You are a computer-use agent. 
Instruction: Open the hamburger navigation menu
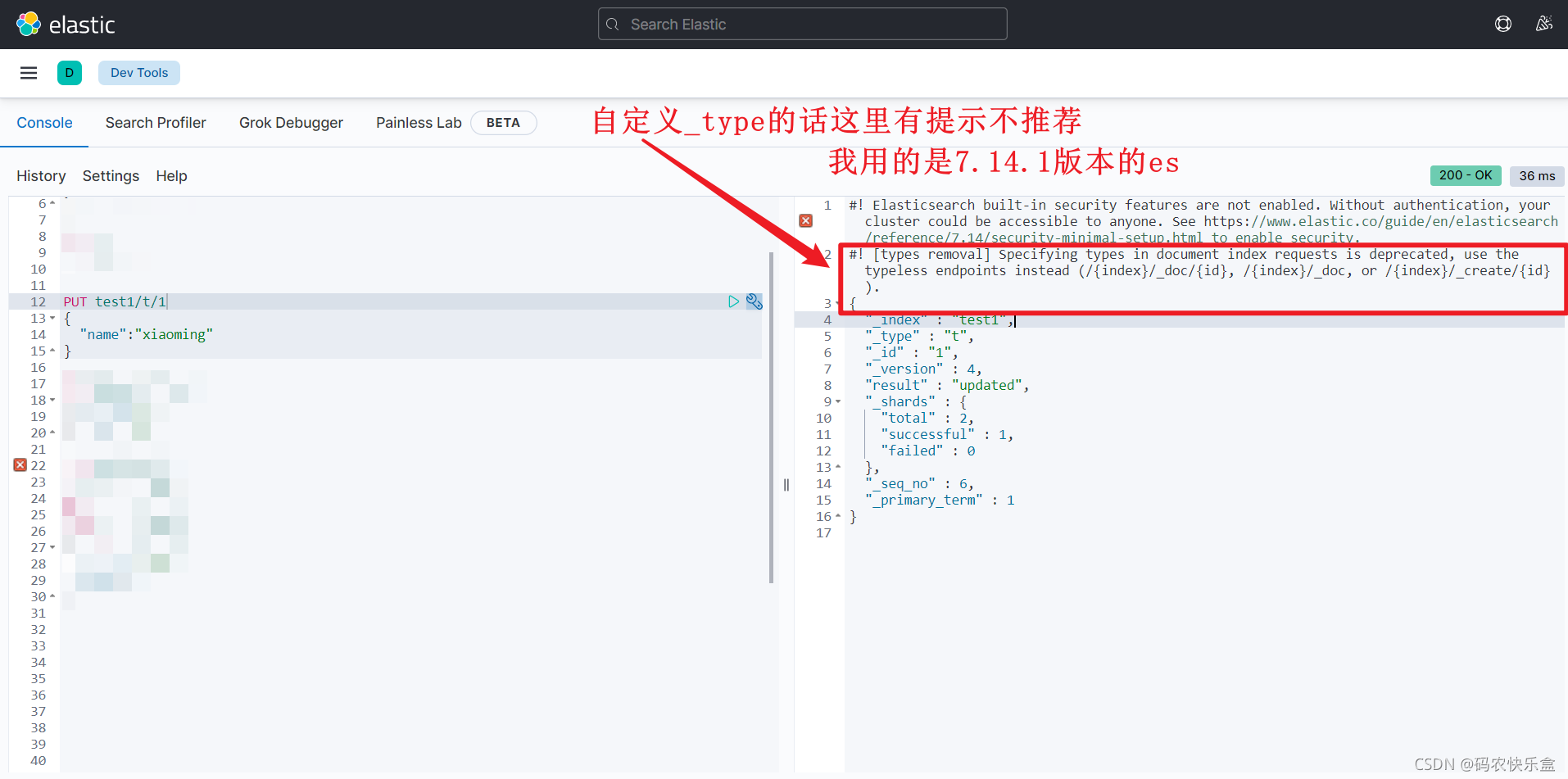tap(29, 73)
